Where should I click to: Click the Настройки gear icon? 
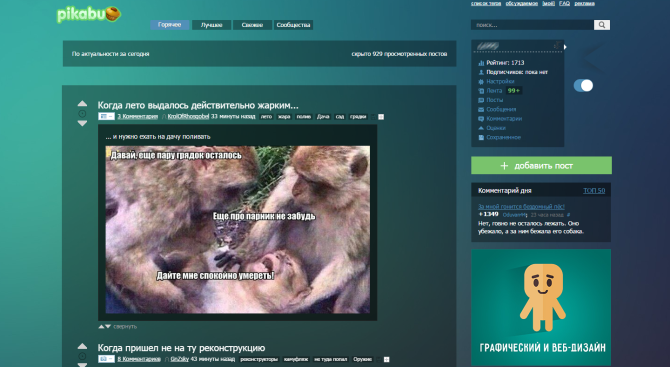pyautogui.click(x=481, y=82)
